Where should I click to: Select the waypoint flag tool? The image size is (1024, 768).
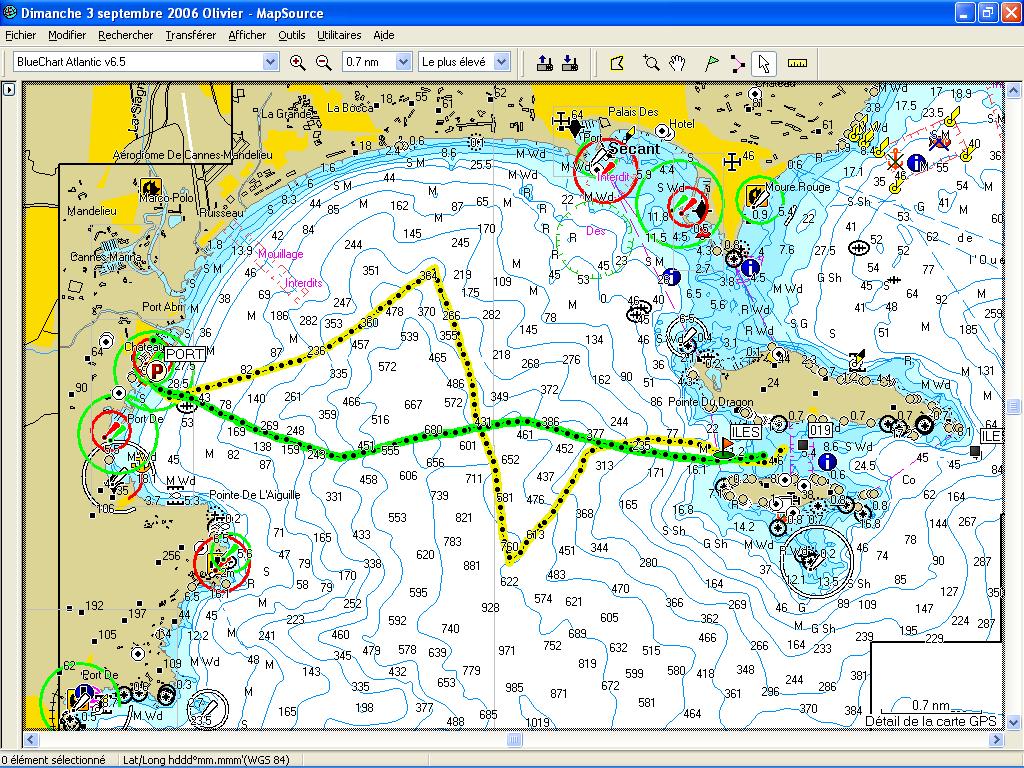pyautogui.click(x=711, y=63)
